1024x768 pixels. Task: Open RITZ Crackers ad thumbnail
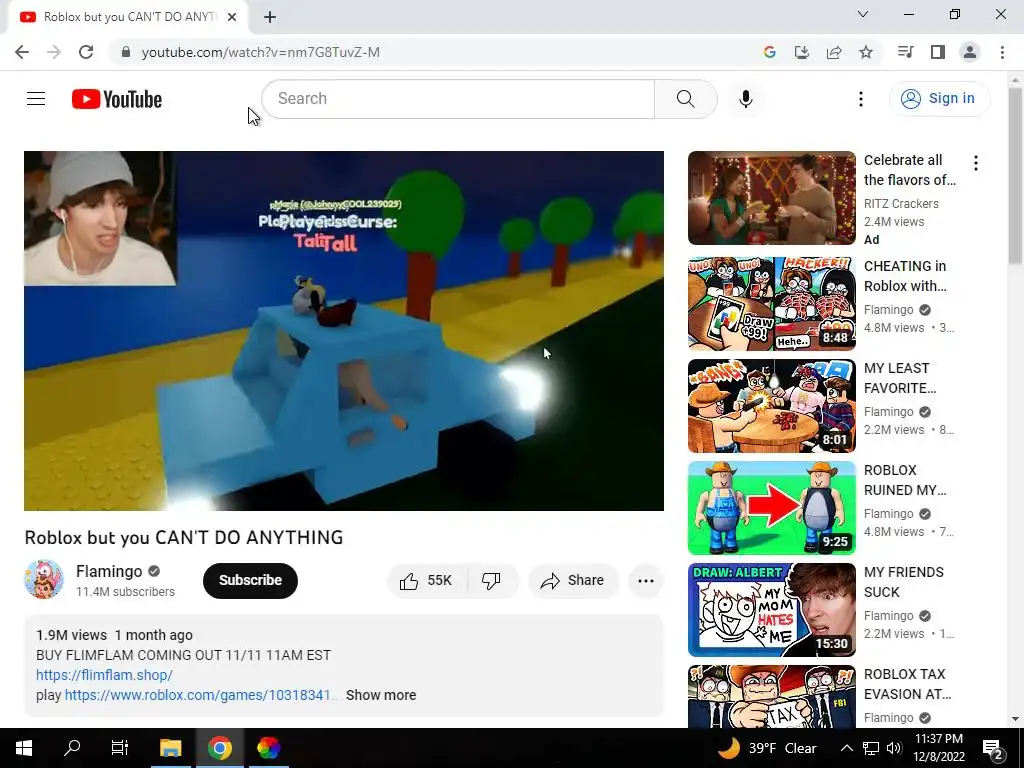click(771, 198)
